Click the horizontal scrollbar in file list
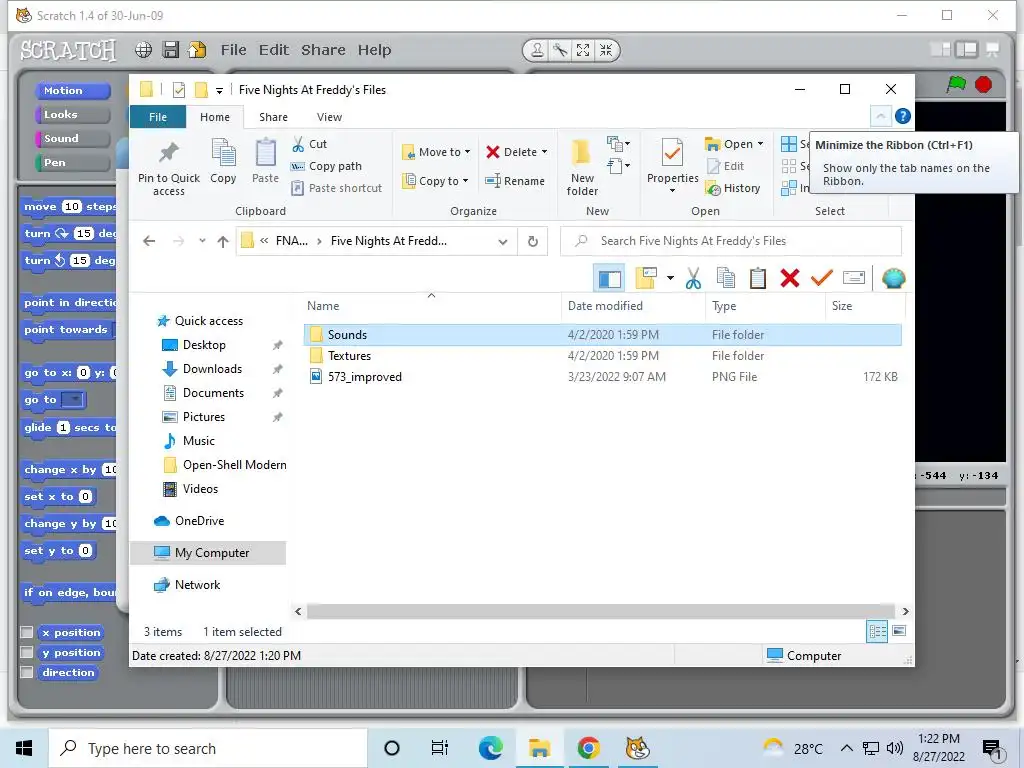This screenshot has height=768, width=1024. click(601, 611)
